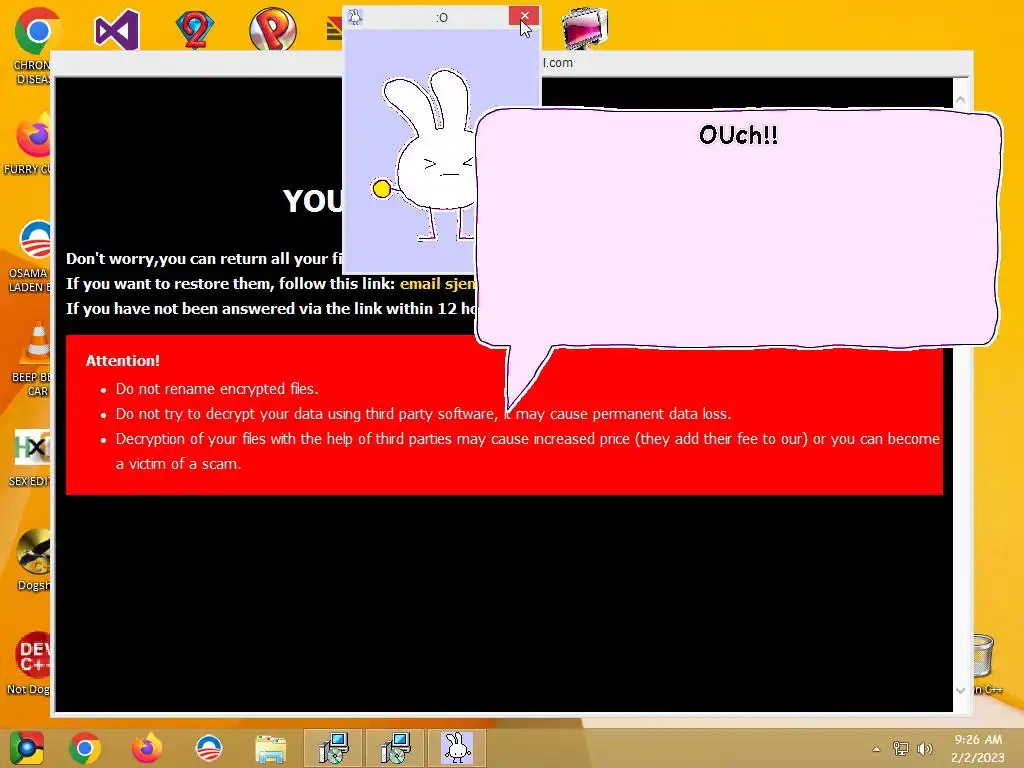
Task: Open the VLC cone BEEP BEEP CAR icon
Action: tap(36, 344)
